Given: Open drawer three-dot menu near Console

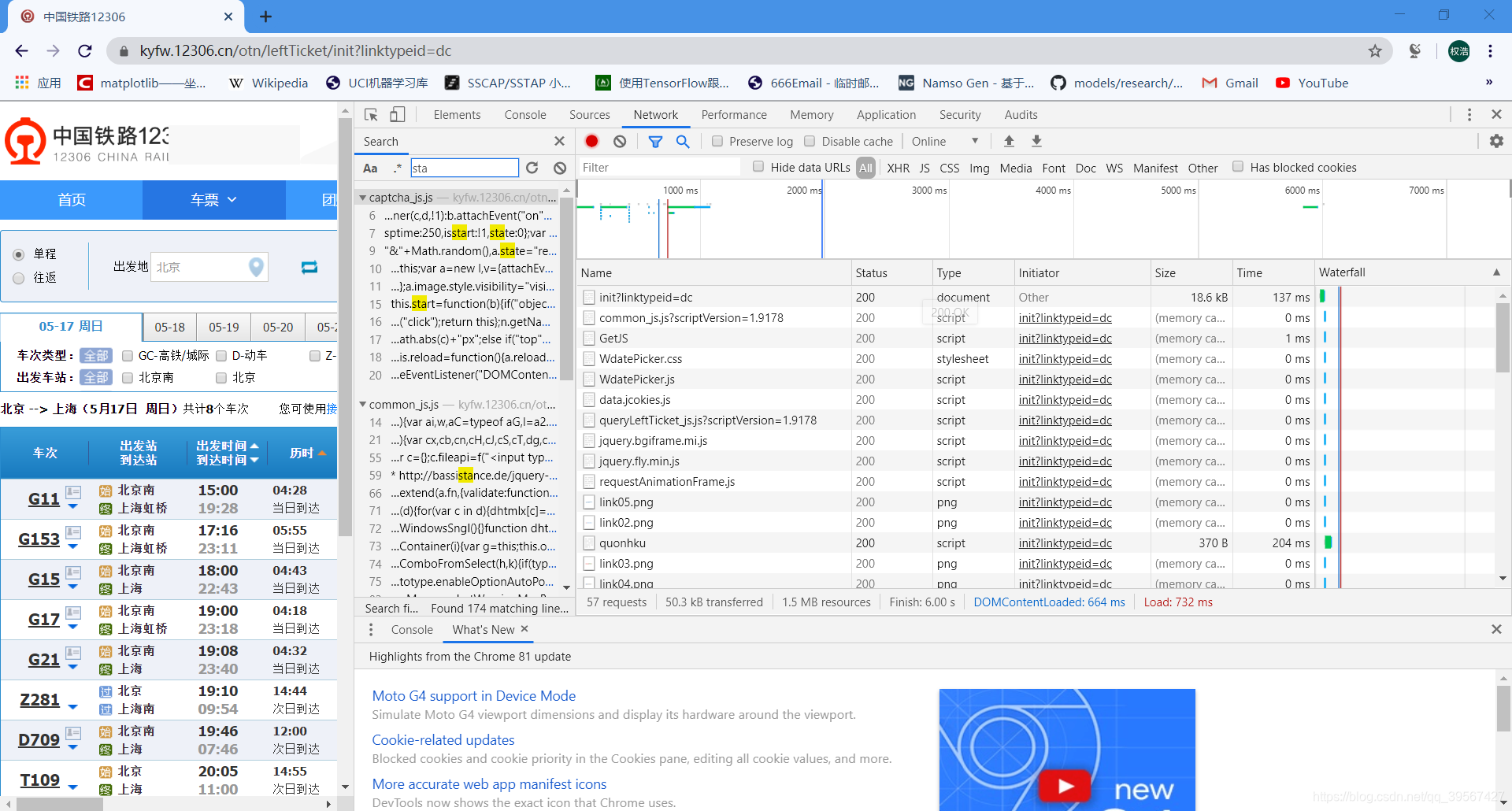Looking at the screenshot, I should click(x=371, y=630).
